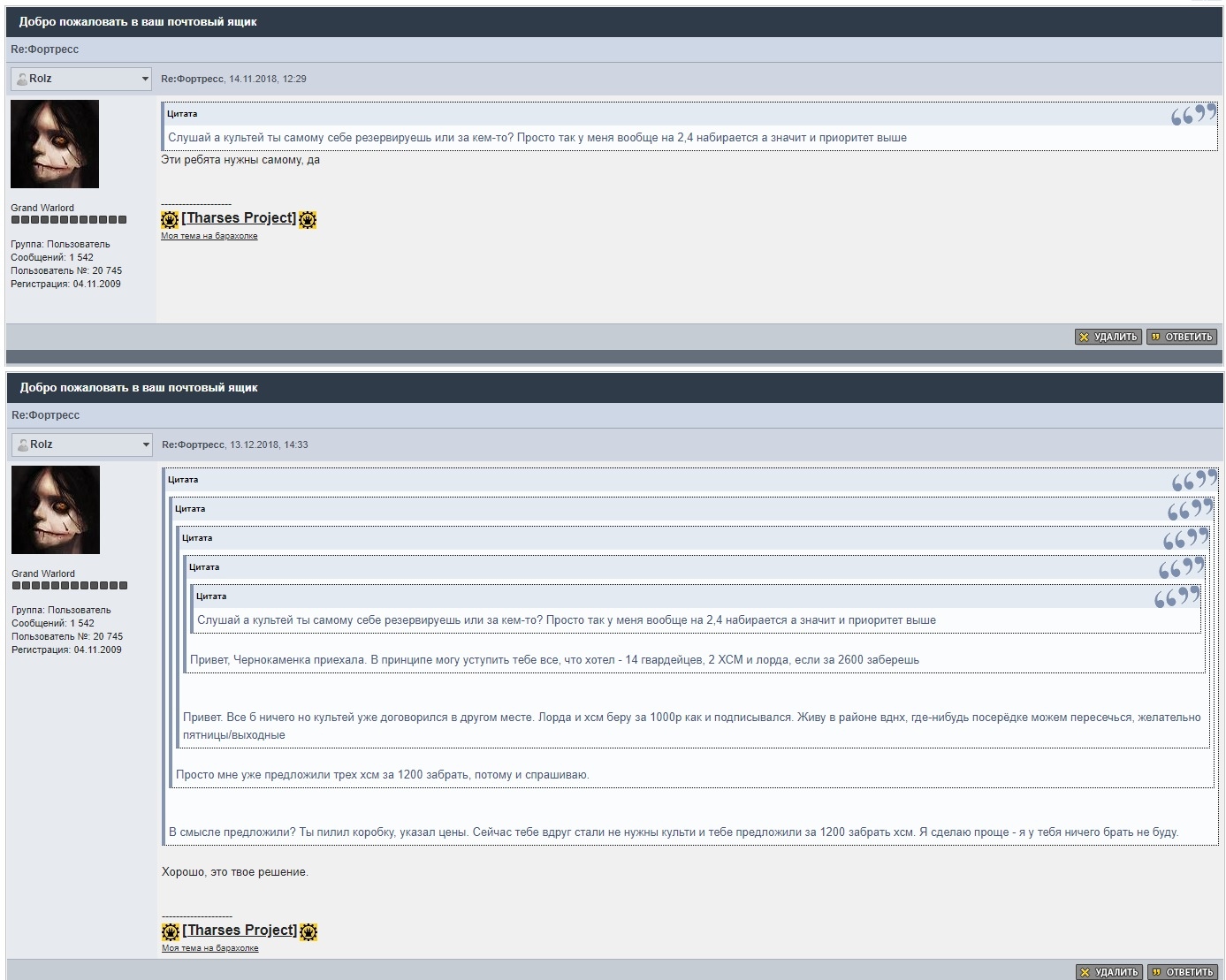Click the emblem icon left of first [Tharses Project]
Image resolution: width=1226 pixels, height=980 pixels.
point(170,219)
